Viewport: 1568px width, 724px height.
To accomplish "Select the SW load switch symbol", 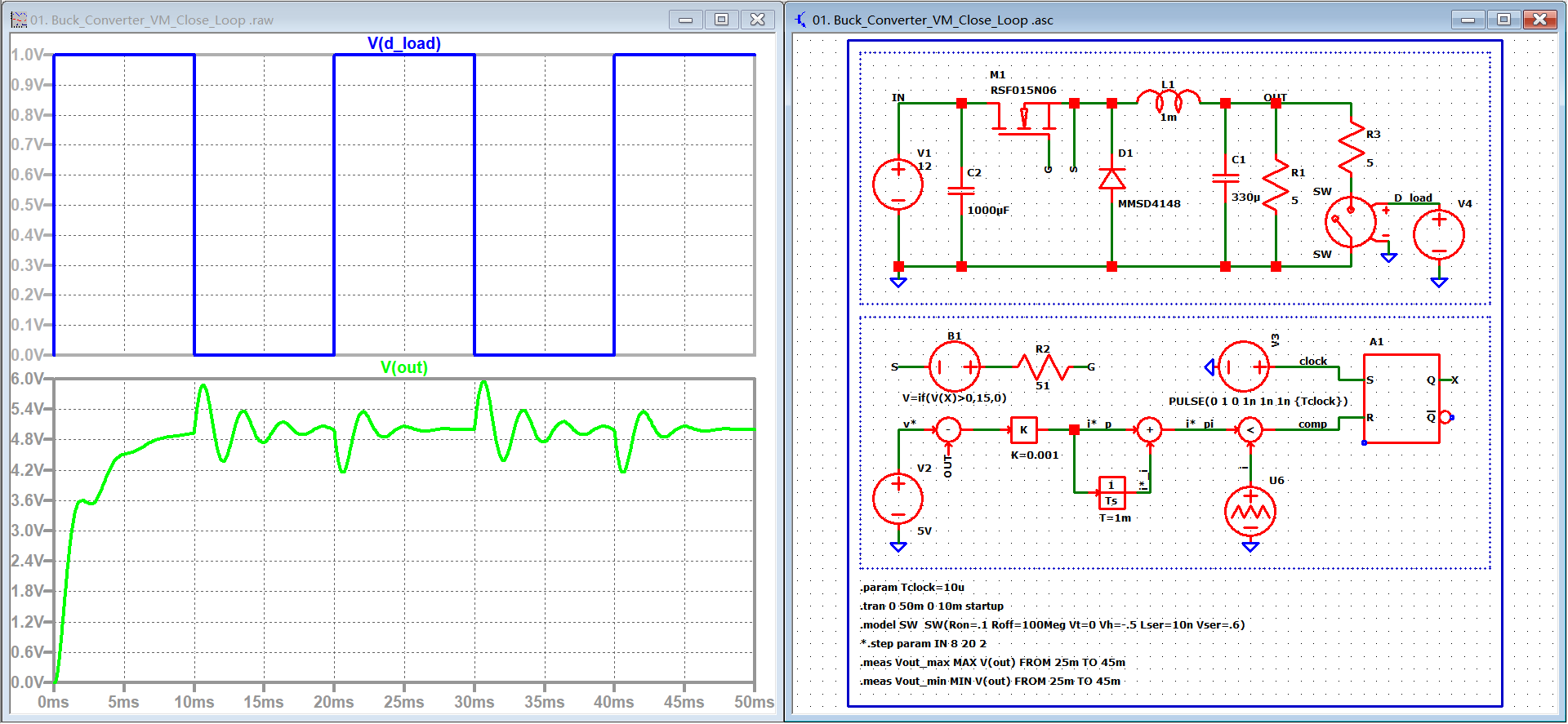I will 1350,221.
